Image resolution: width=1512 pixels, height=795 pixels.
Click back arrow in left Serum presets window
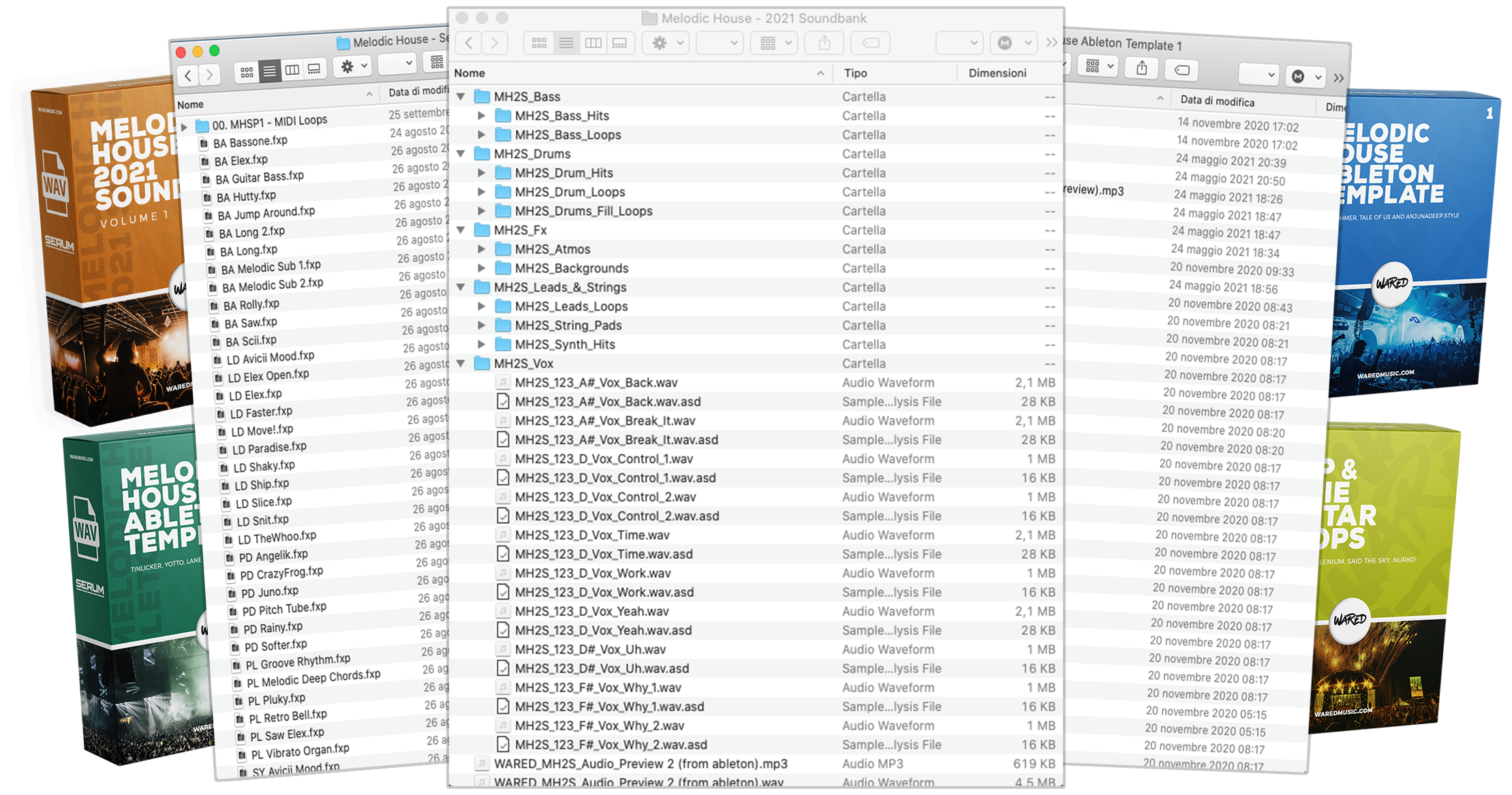(188, 75)
